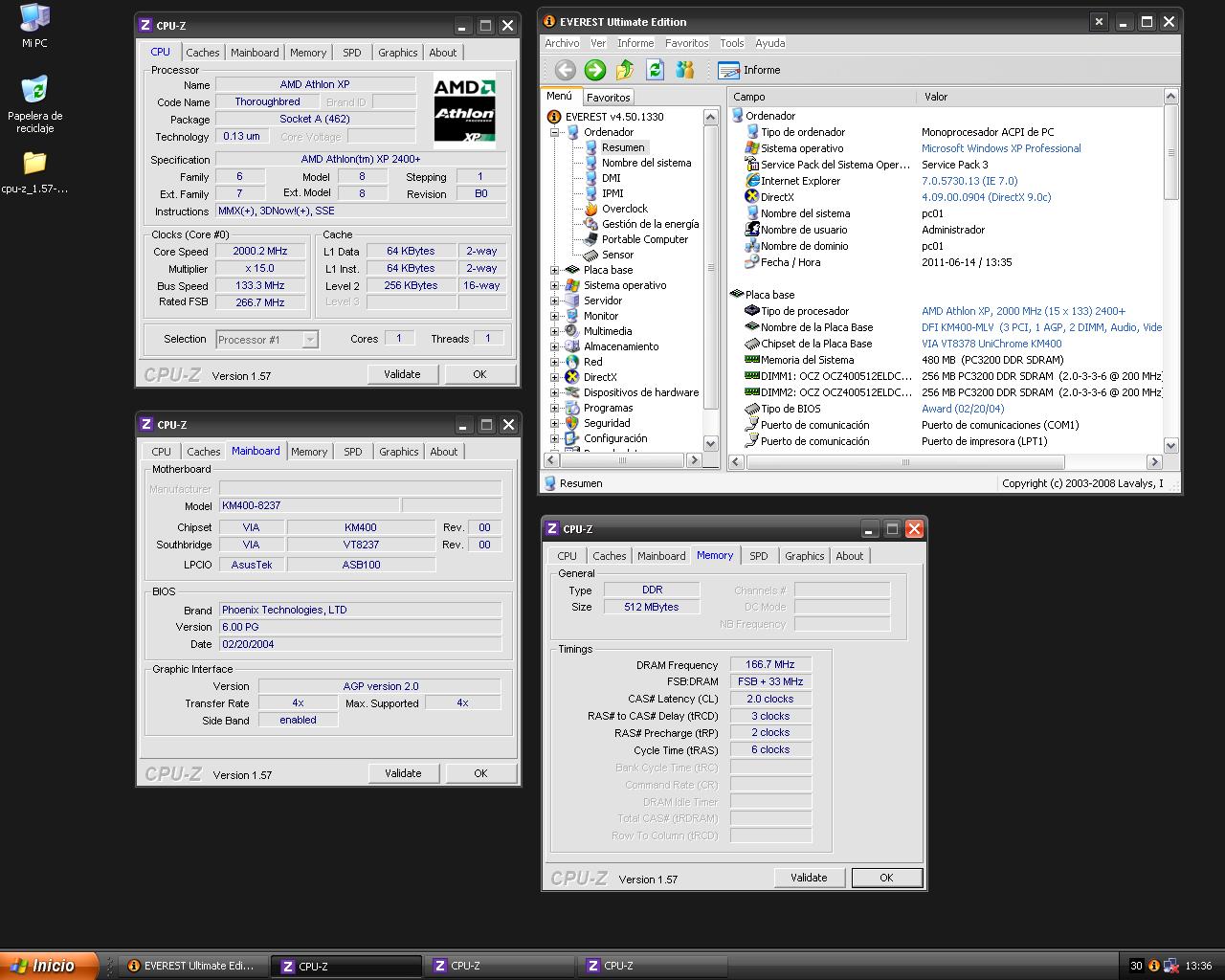Open the Informe menu in EVEREST
Image resolution: width=1225 pixels, height=980 pixels.
click(635, 43)
